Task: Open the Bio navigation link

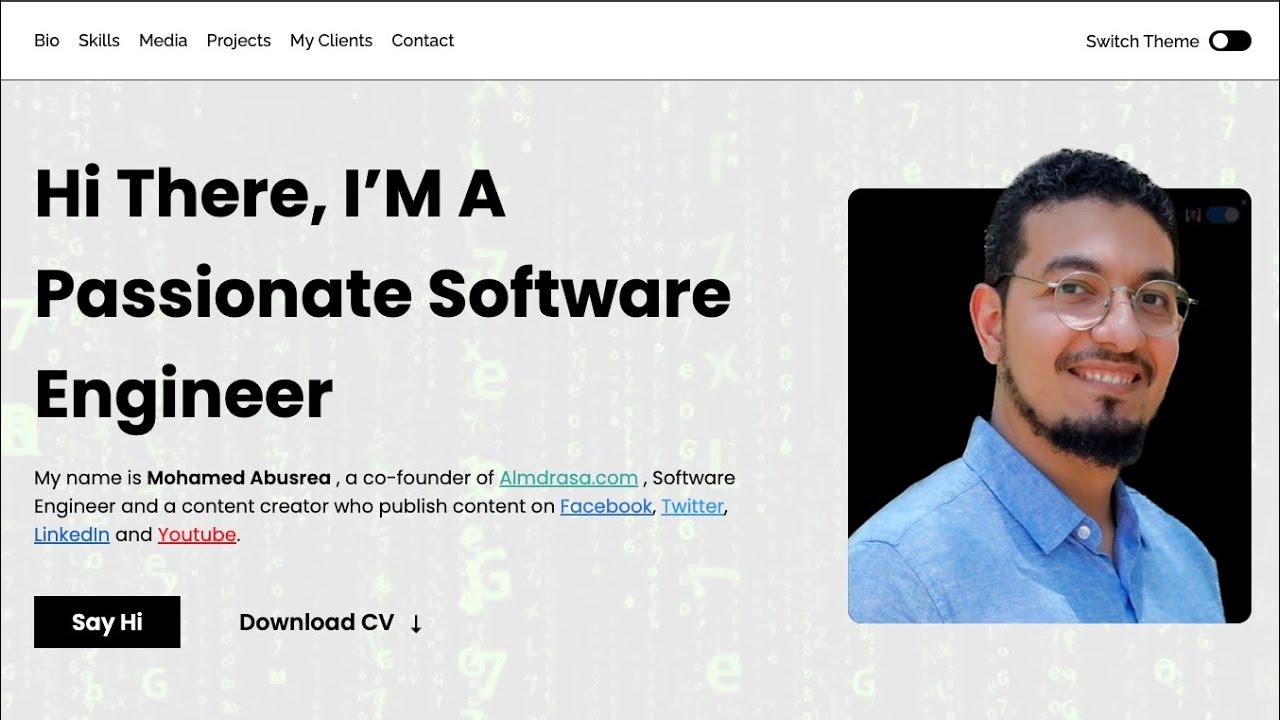Action: [47, 41]
